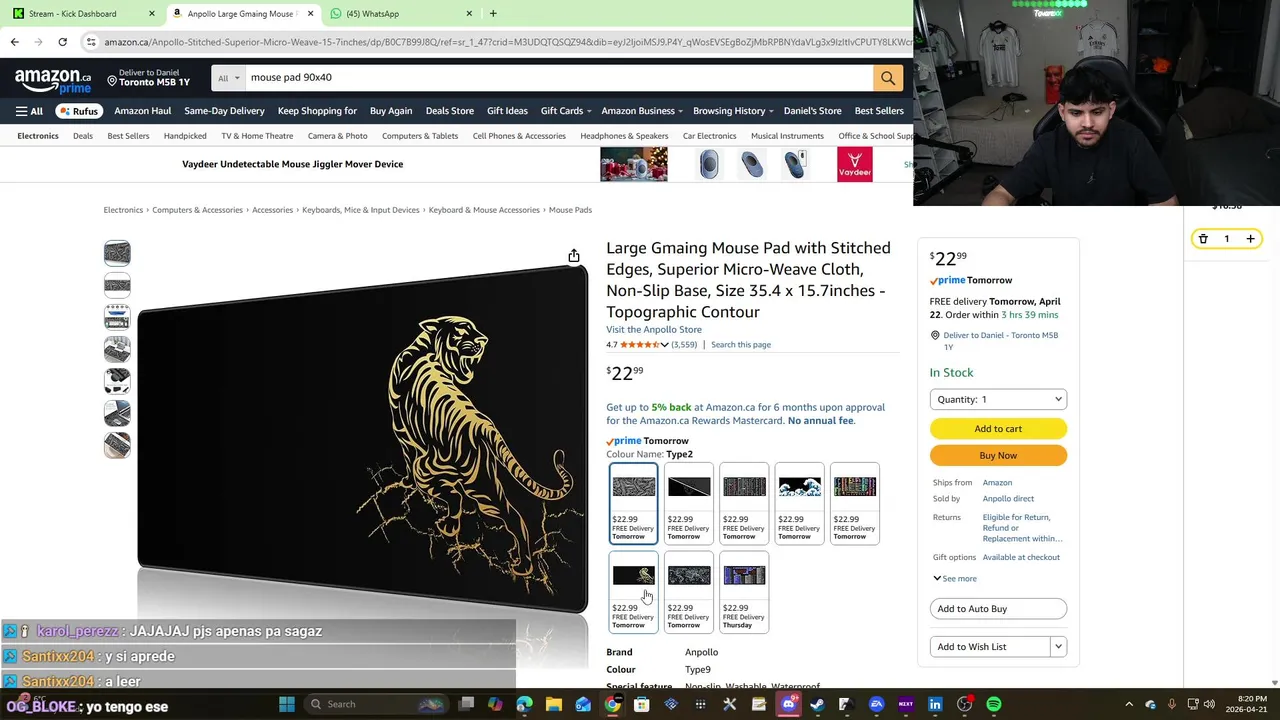
Task: Open the Quantity dropdown
Action: [998, 399]
